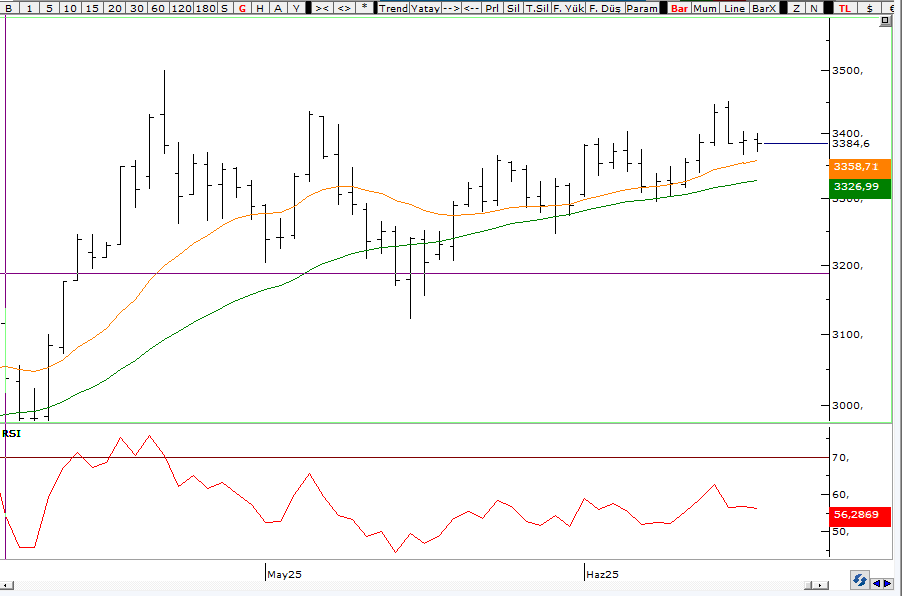Select $ dollar currency display
The image size is (902, 596).
(x=870, y=8)
